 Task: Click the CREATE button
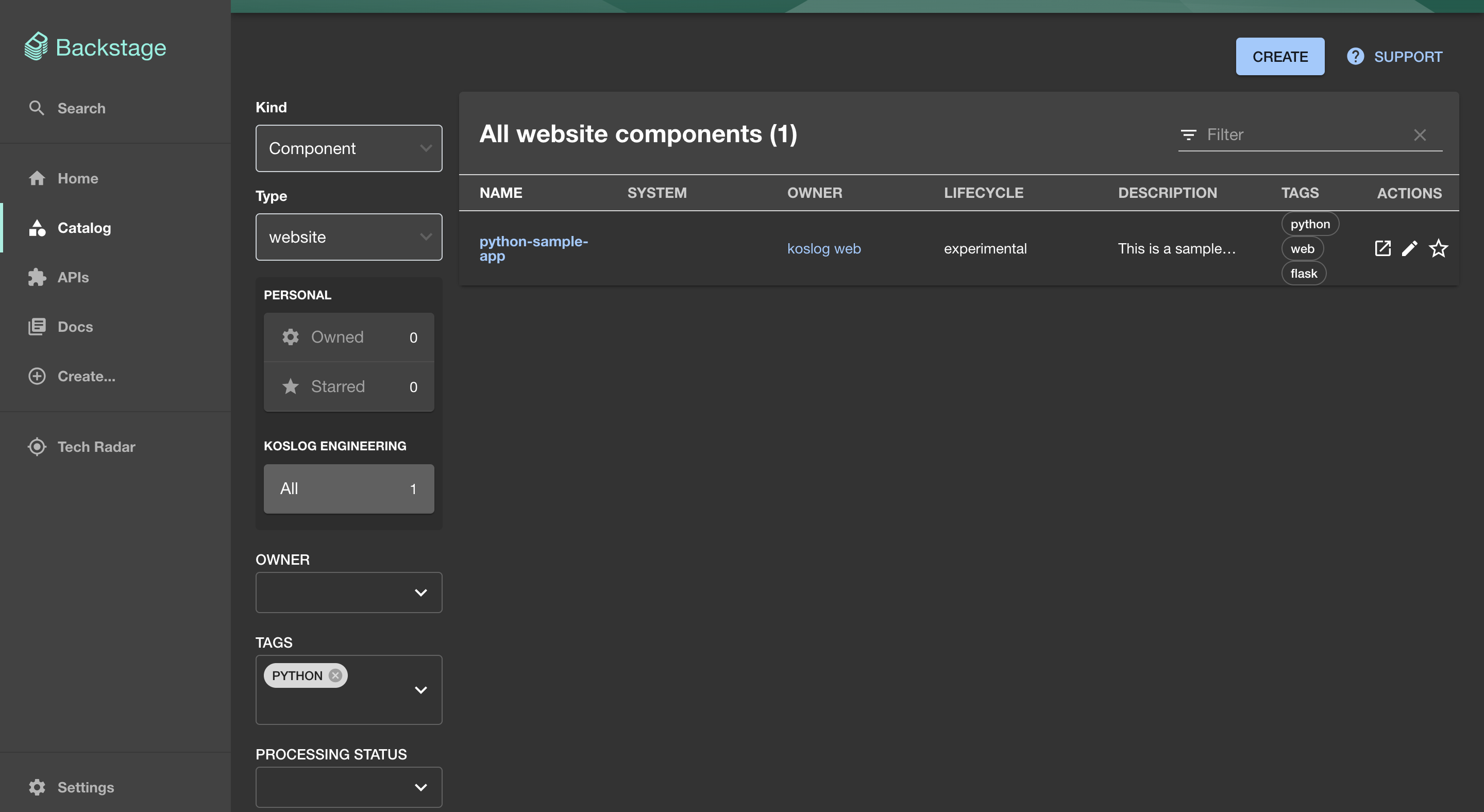click(x=1279, y=57)
